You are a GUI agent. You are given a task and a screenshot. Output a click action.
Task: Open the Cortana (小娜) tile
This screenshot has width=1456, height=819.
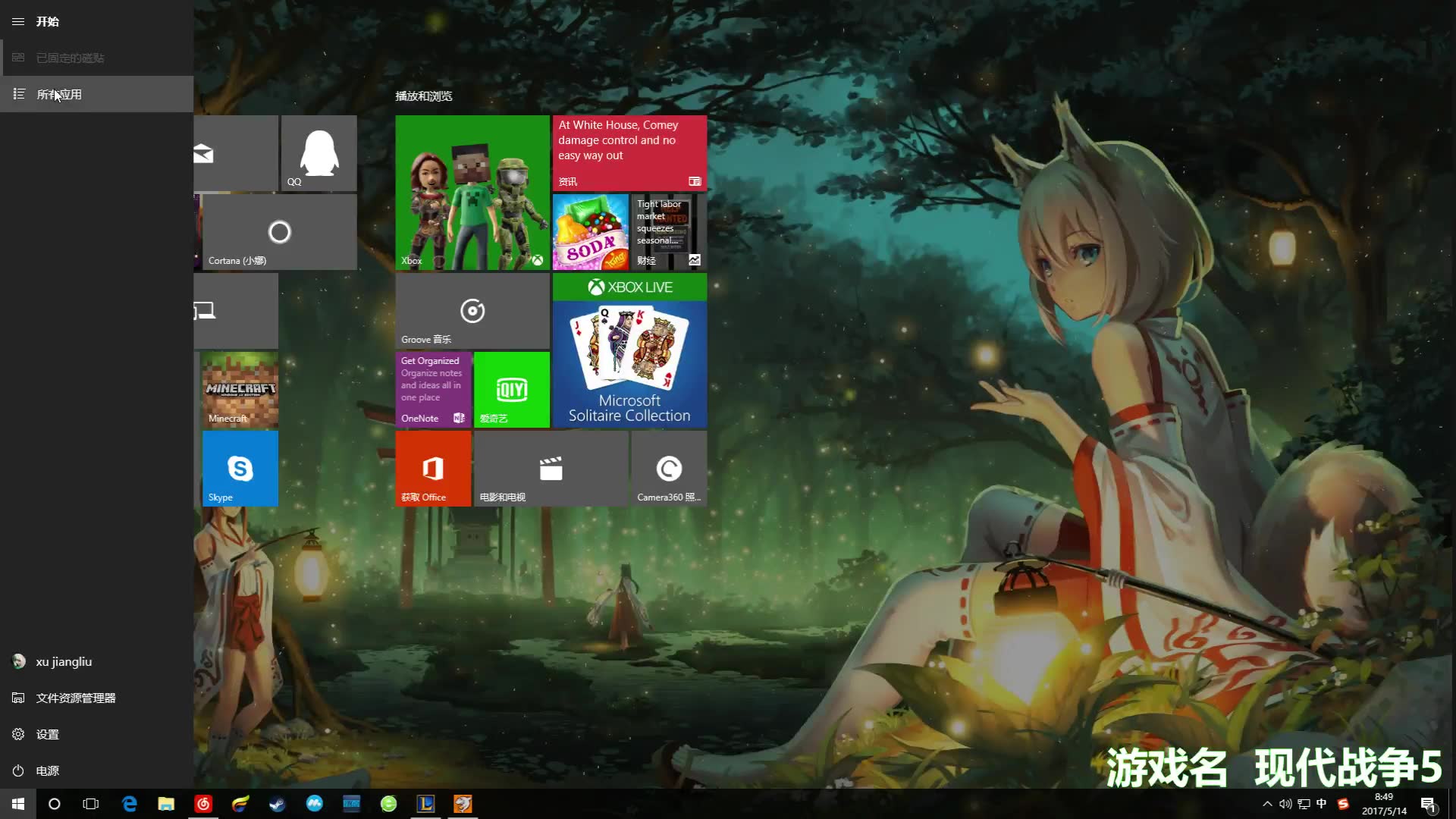click(279, 232)
